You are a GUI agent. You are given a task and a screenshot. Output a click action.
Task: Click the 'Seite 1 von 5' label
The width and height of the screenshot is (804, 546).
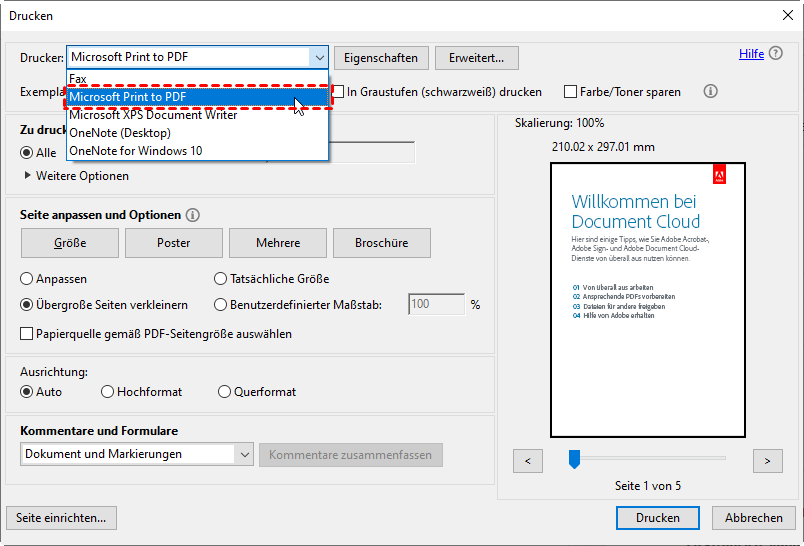pyautogui.click(x=648, y=486)
